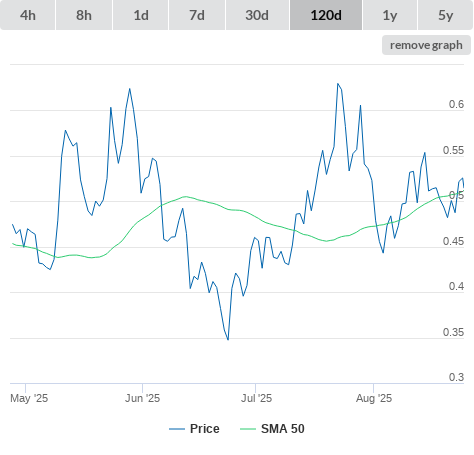Click the green SMA 50 legend marker
Image resolution: width=474 pixels, height=455 pixels.
point(248,429)
